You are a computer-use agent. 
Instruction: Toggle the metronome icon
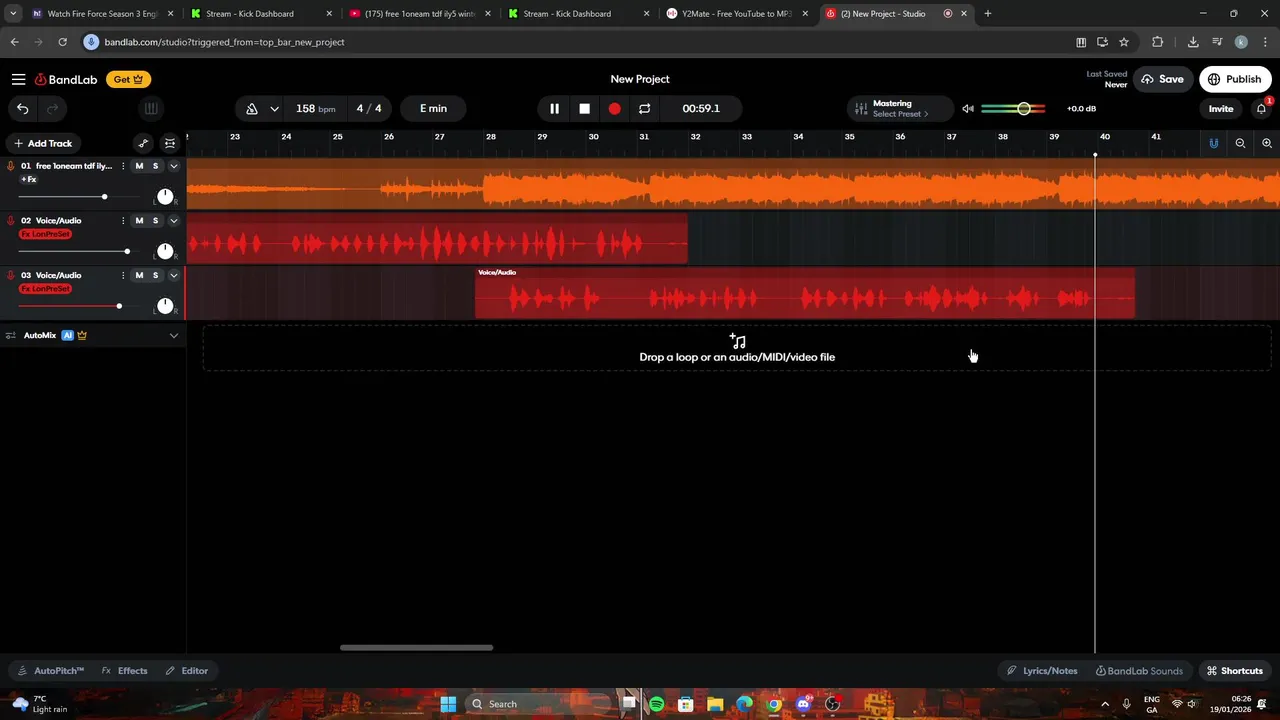click(x=252, y=108)
